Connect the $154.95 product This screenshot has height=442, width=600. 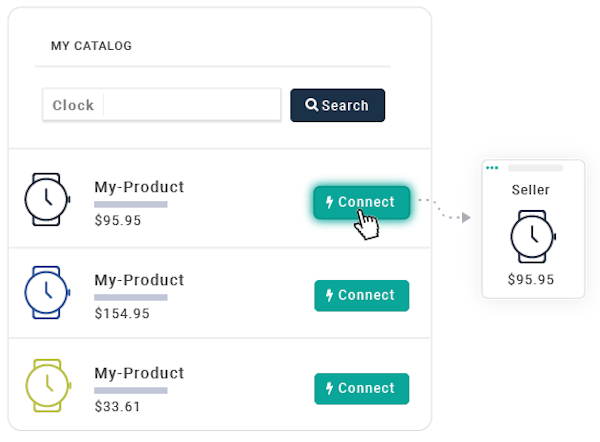click(x=361, y=295)
